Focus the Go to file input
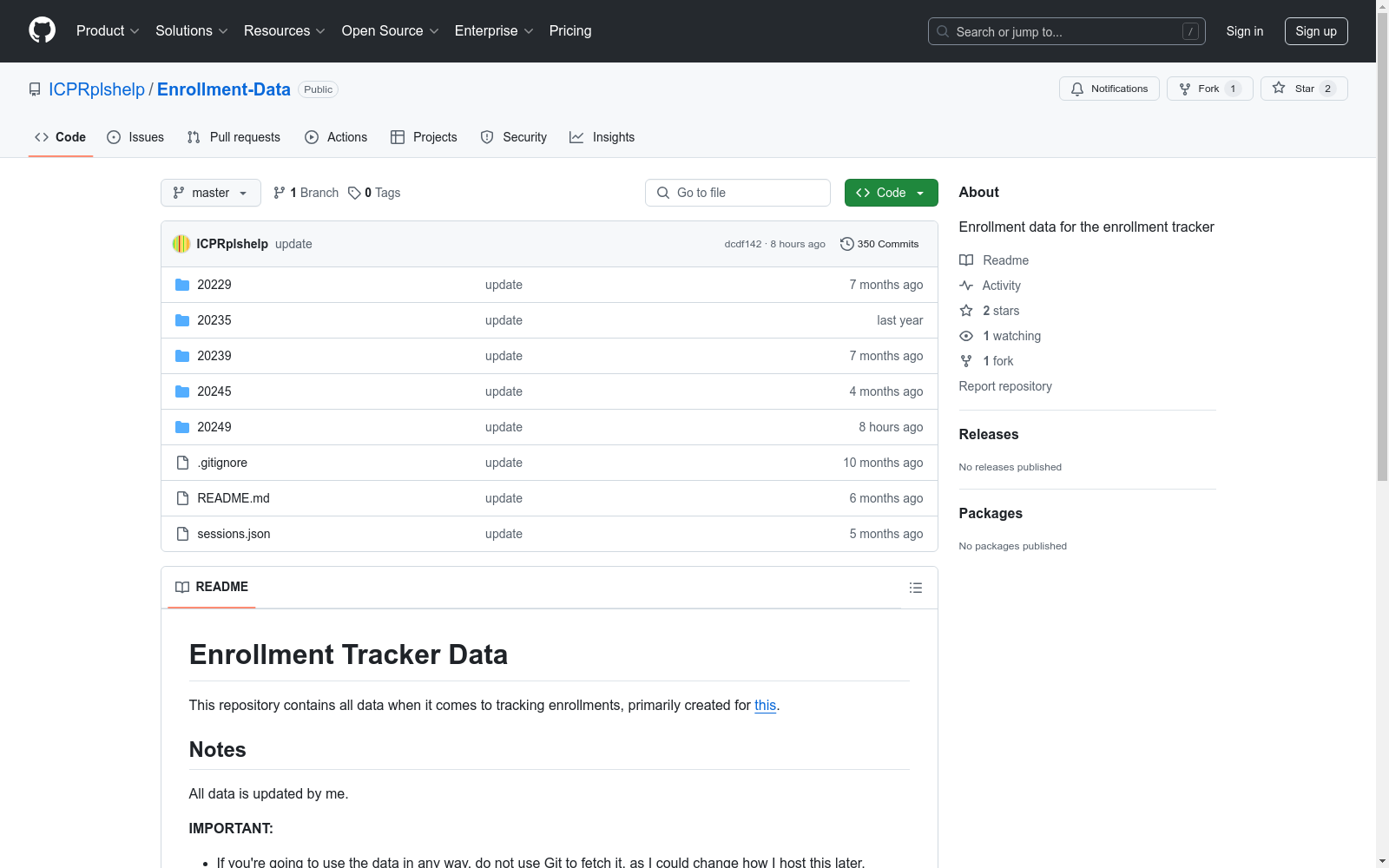This screenshot has height=868, width=1389. [x=738, y=193]
